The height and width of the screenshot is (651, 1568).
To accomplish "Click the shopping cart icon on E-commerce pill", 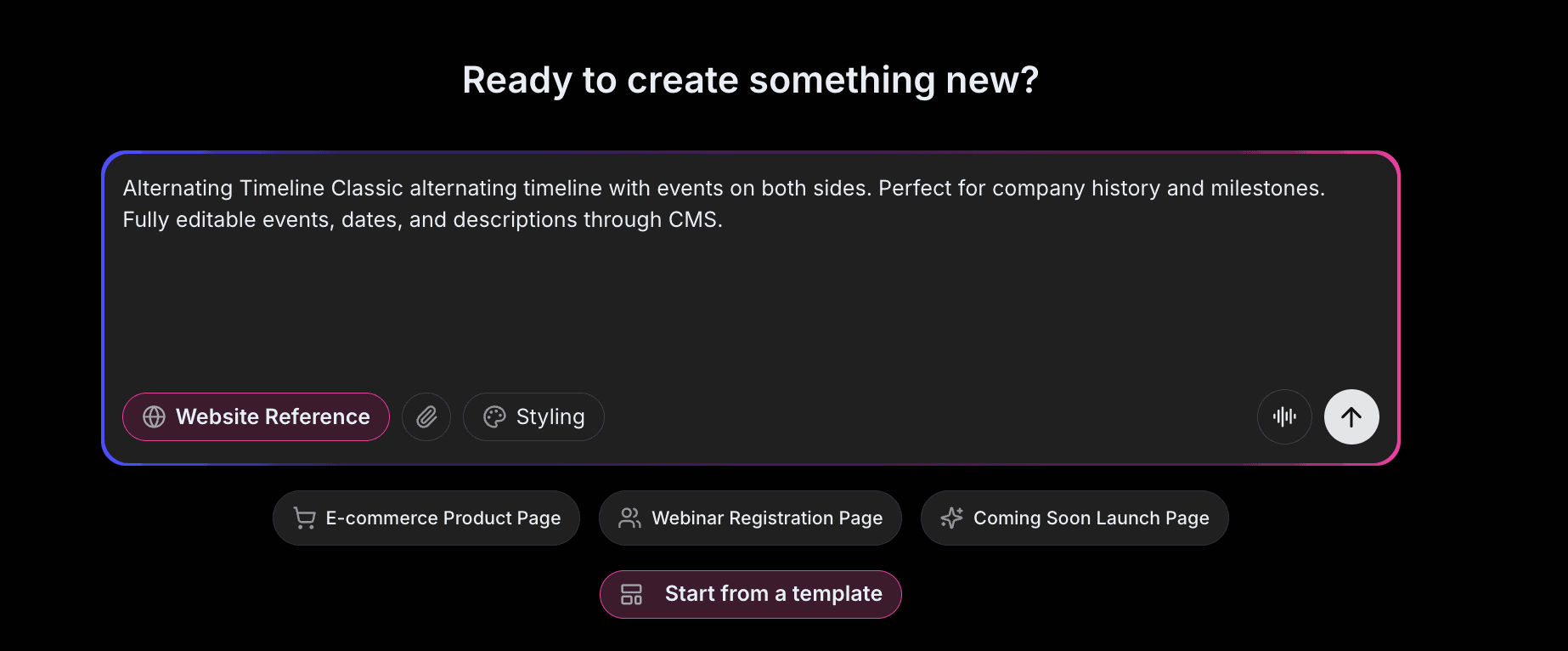I will coord(303,518).
